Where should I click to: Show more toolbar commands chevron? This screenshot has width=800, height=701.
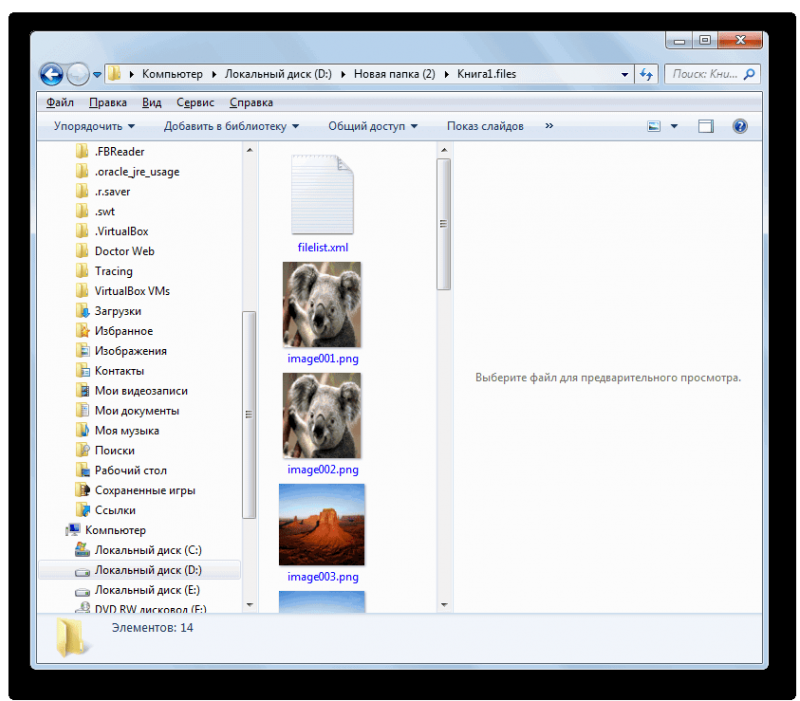(549, 126)
